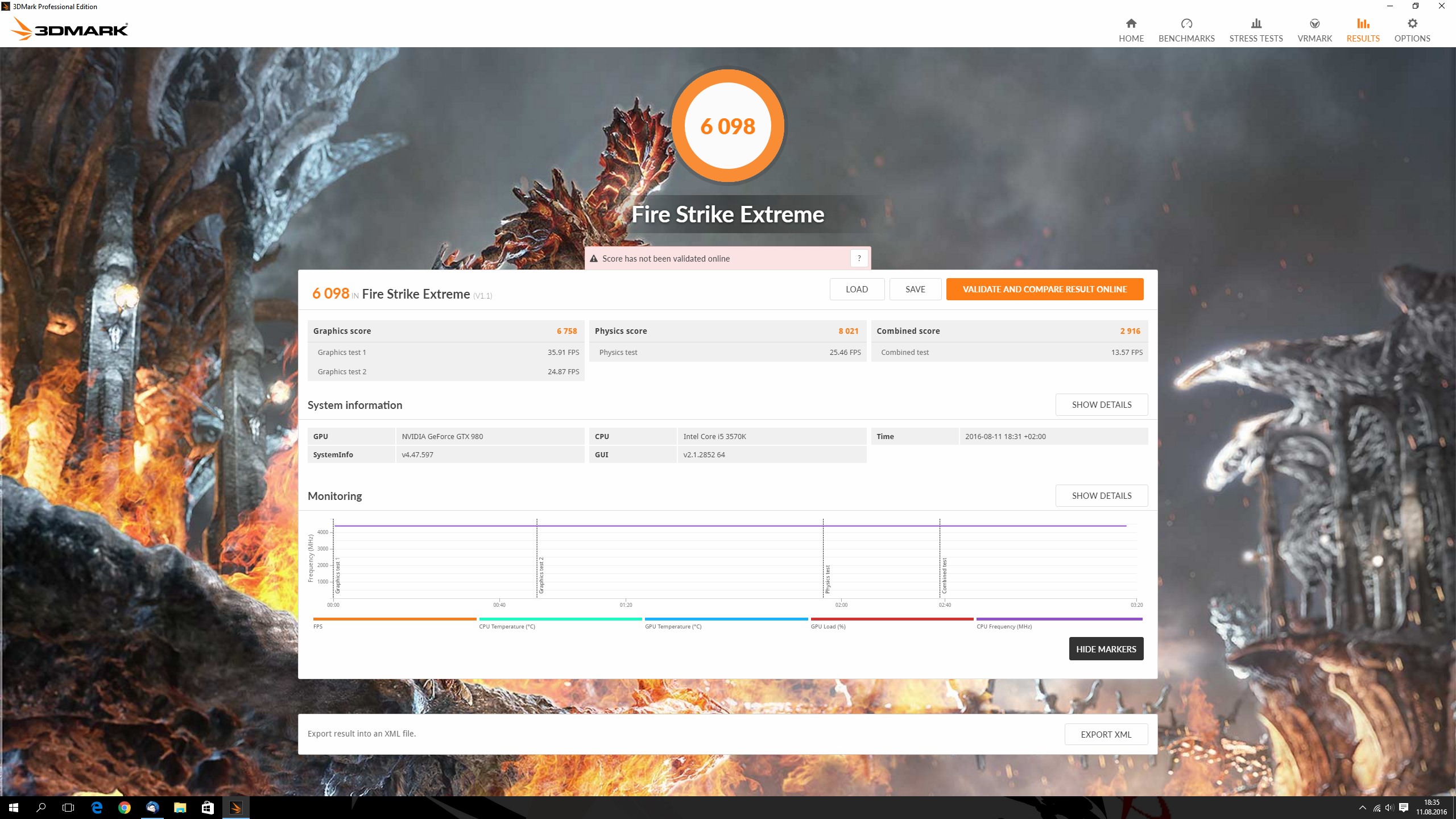Show details for System information

click(x=1101, y=405)
